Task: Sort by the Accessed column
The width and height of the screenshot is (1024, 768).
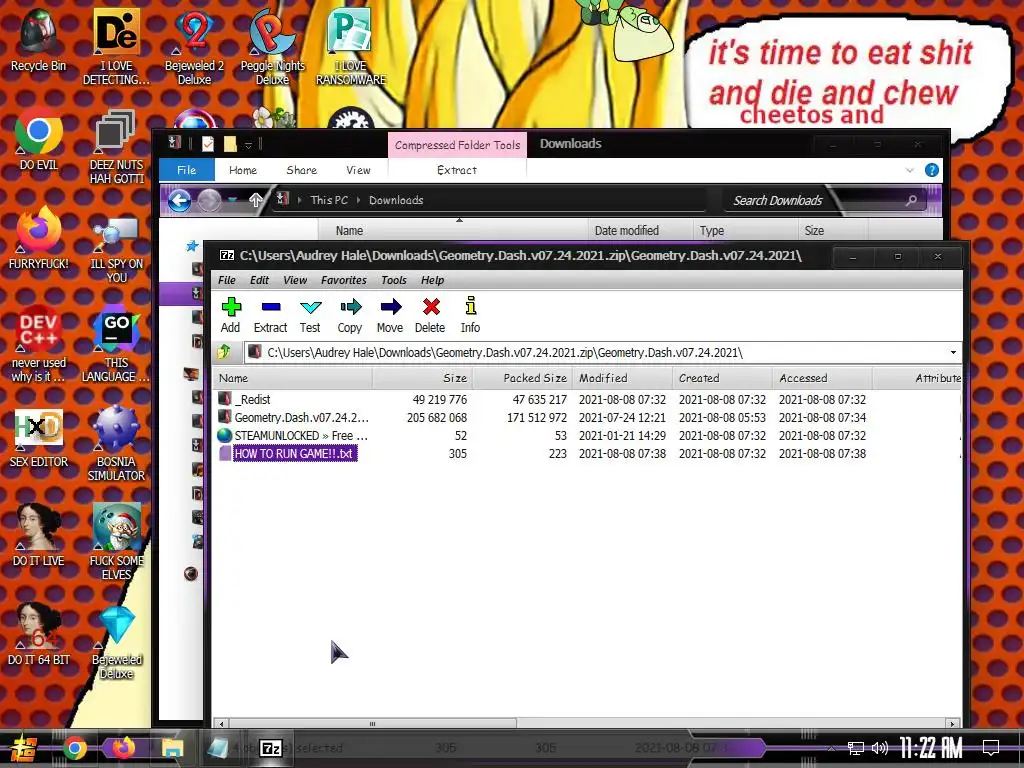Action: point(822,378)
